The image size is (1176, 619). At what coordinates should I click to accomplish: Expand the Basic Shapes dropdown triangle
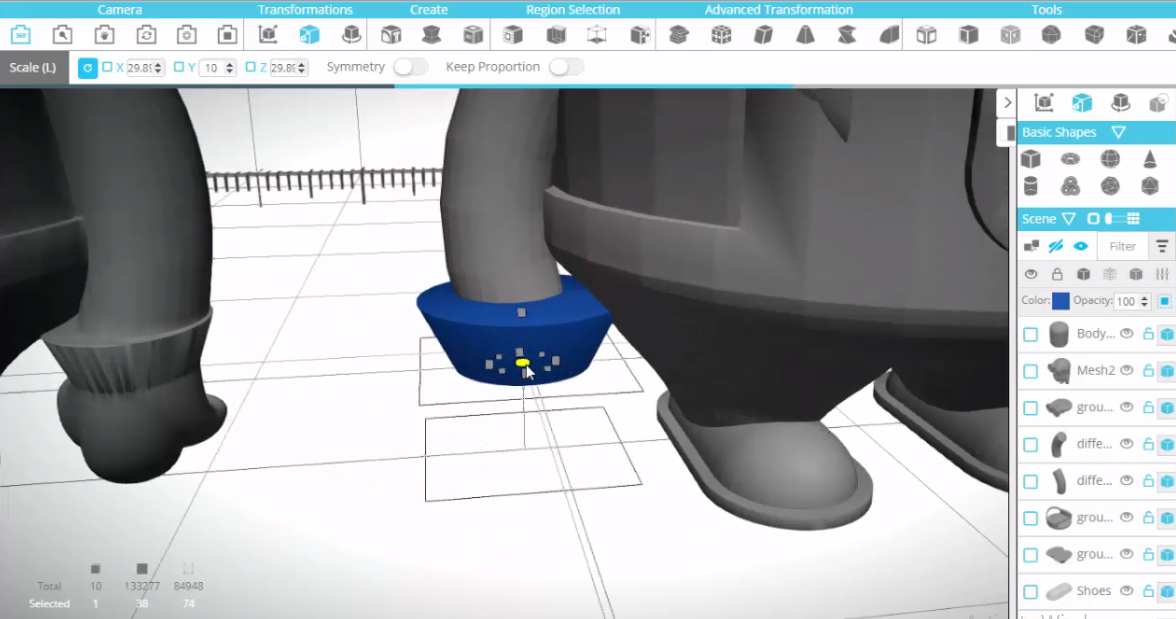[x=1118, y=132]
